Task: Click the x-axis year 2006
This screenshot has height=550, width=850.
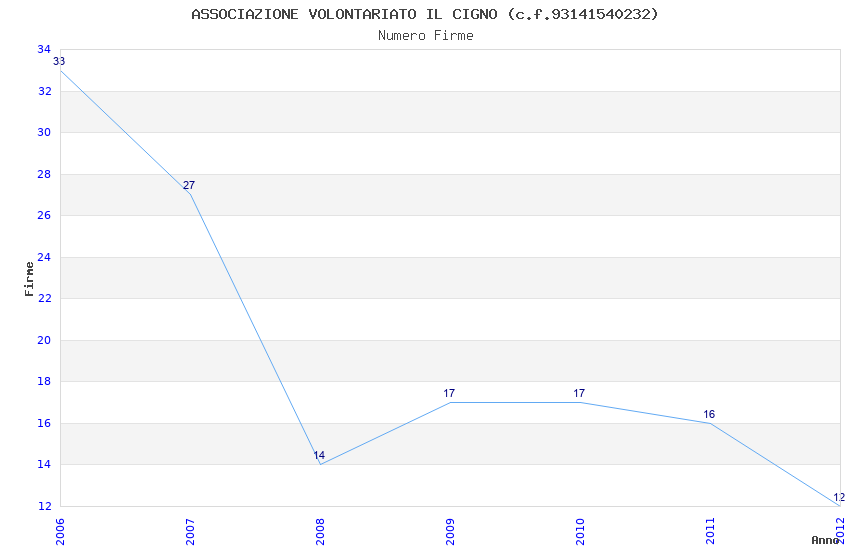Action: (60, 531)
